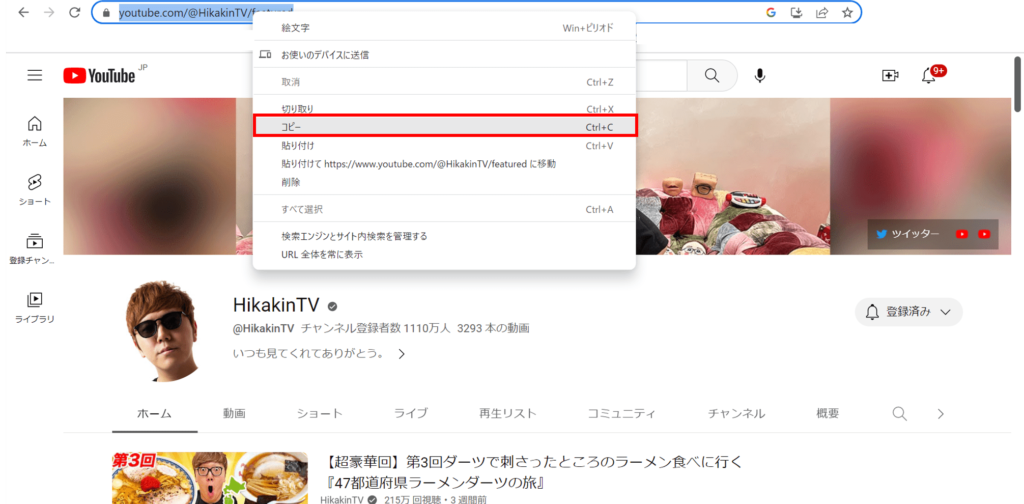Screen dimensions: 1024x504
Task: Select 削除 in the context menu
Action: [x=444, y=182]
